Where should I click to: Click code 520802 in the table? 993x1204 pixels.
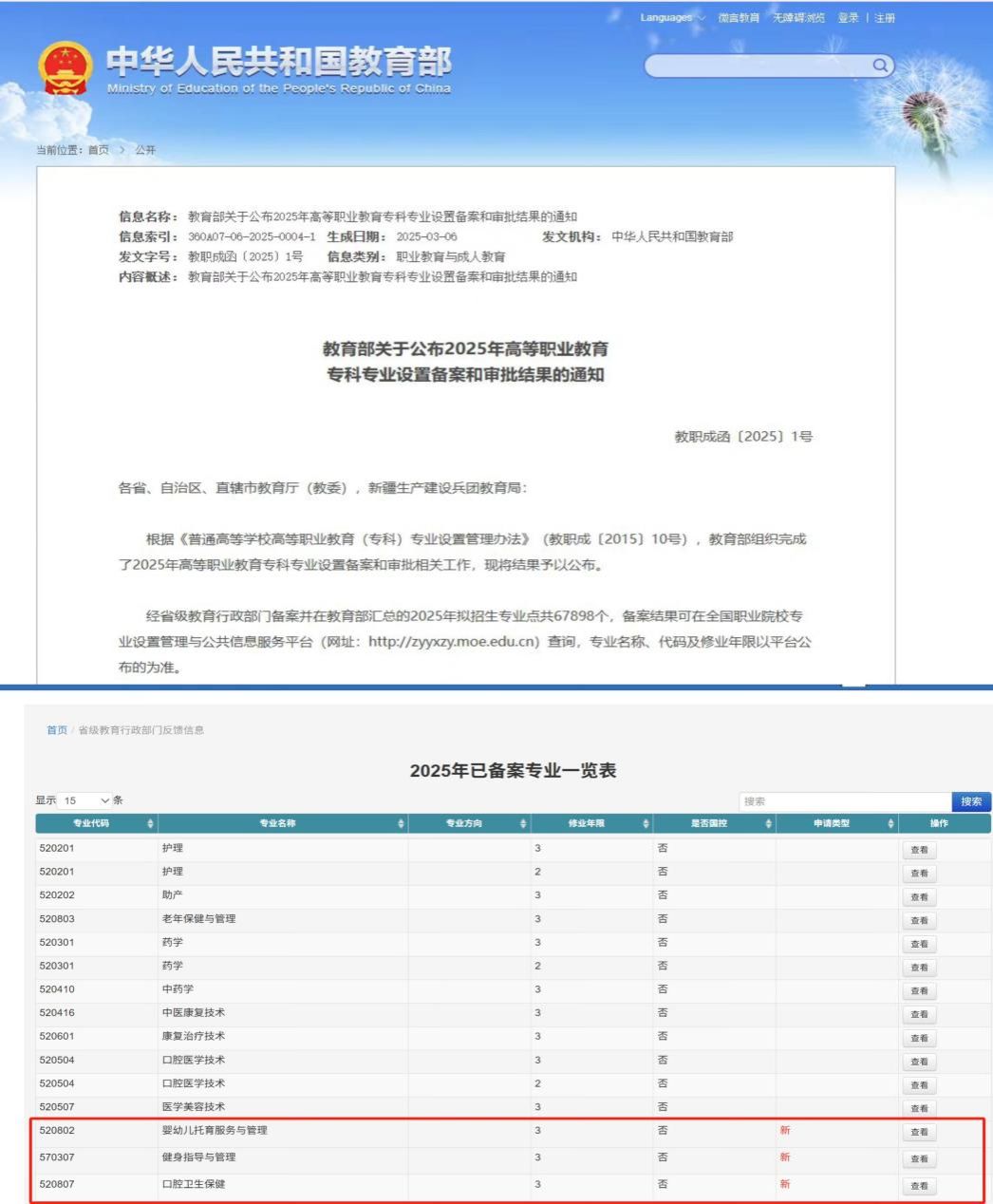pyautogui.click(x=57, y=1131)
